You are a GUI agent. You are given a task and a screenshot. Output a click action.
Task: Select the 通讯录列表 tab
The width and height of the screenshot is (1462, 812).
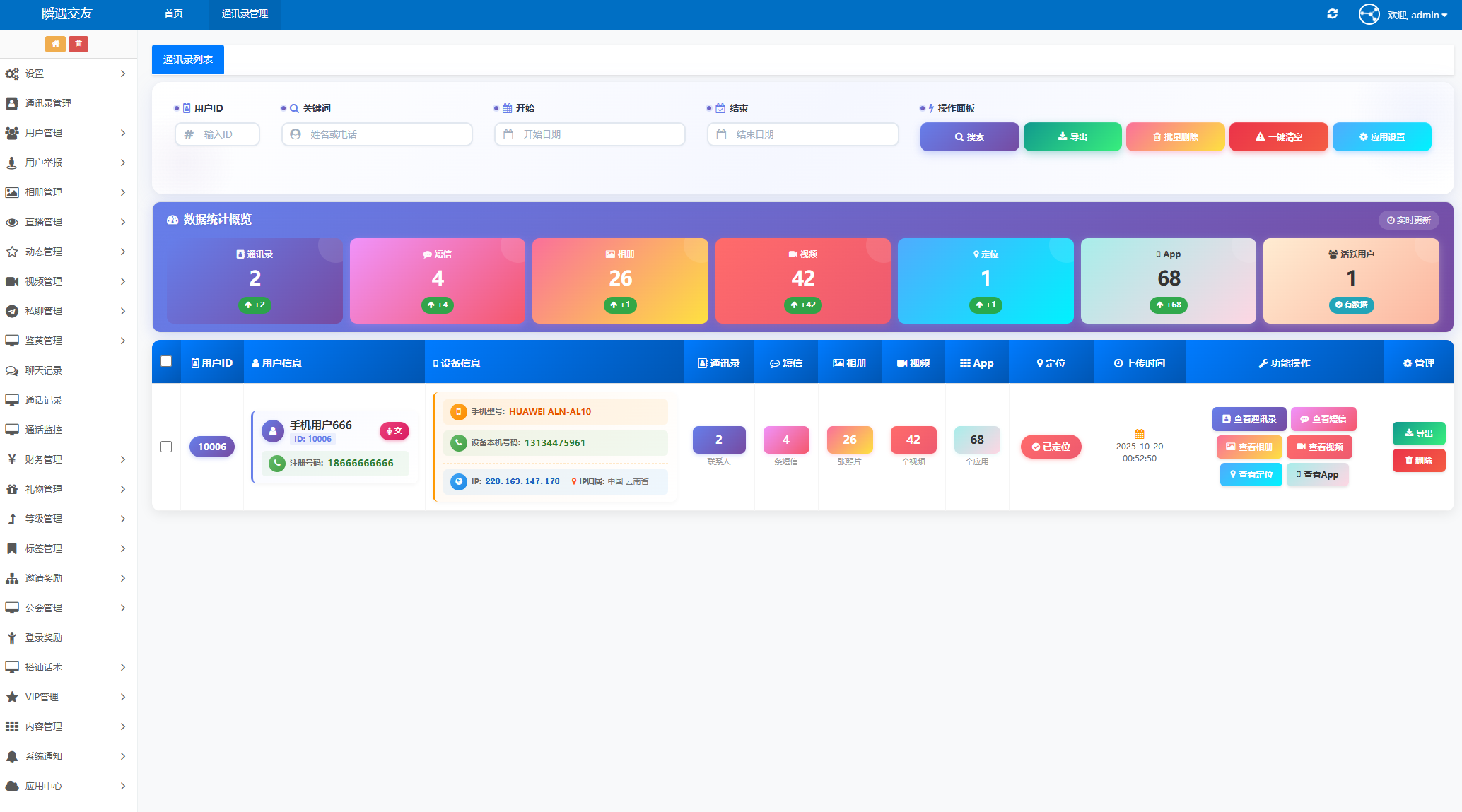coord(187,59)
